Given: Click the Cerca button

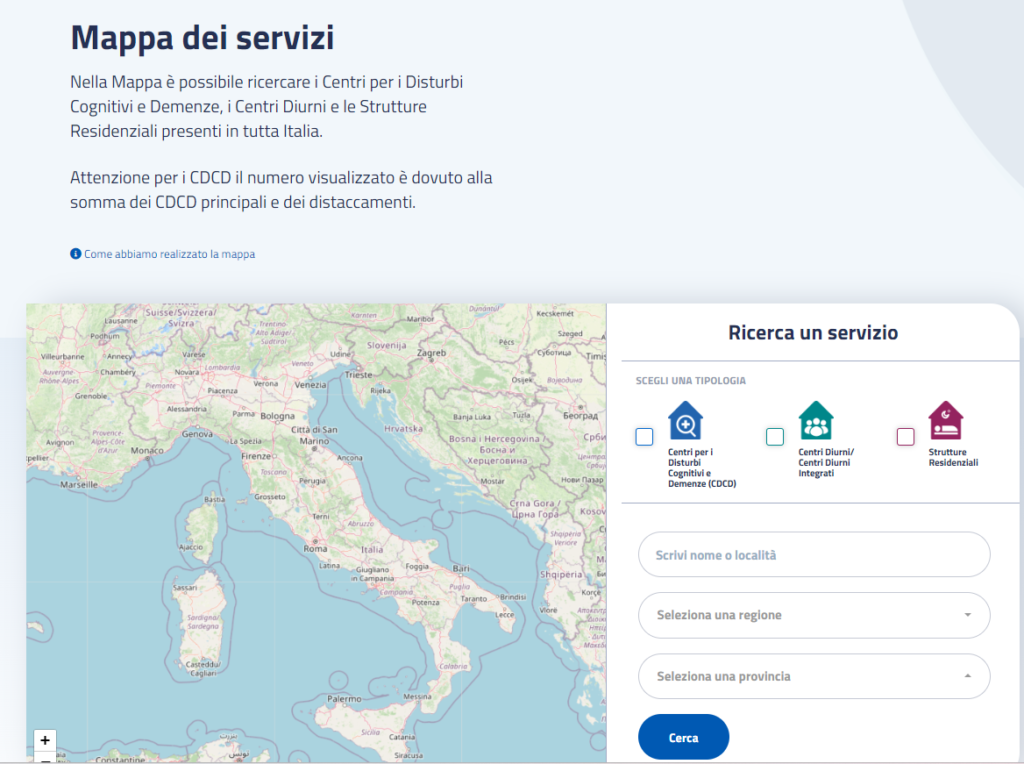Looking at the screenshot, I should point(684,737).
